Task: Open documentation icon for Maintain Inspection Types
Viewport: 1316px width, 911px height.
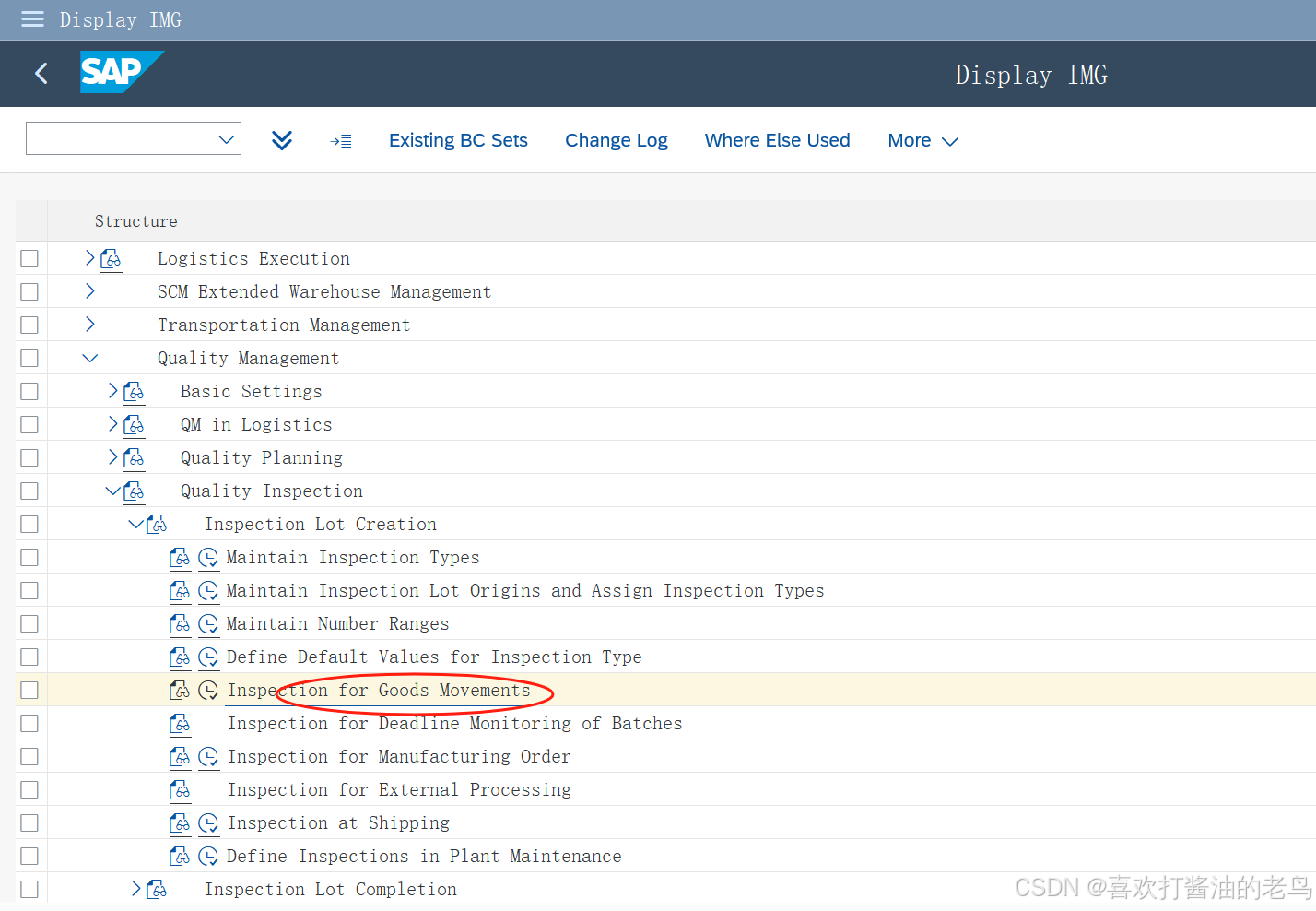Action: click(x=180, y=558)
